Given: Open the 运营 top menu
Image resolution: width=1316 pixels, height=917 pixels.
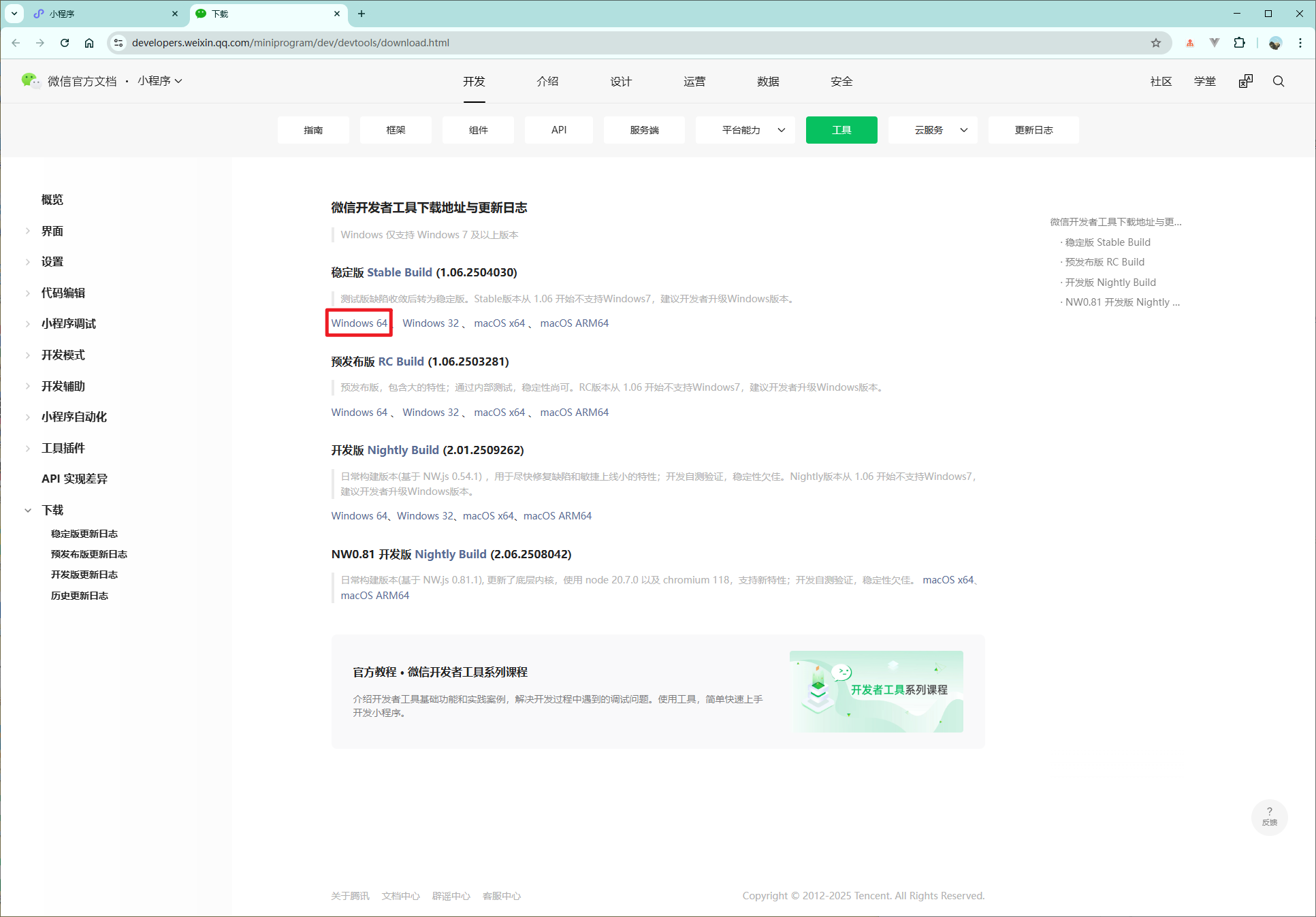Looking at the screenshot, I should tap(694, 82).
